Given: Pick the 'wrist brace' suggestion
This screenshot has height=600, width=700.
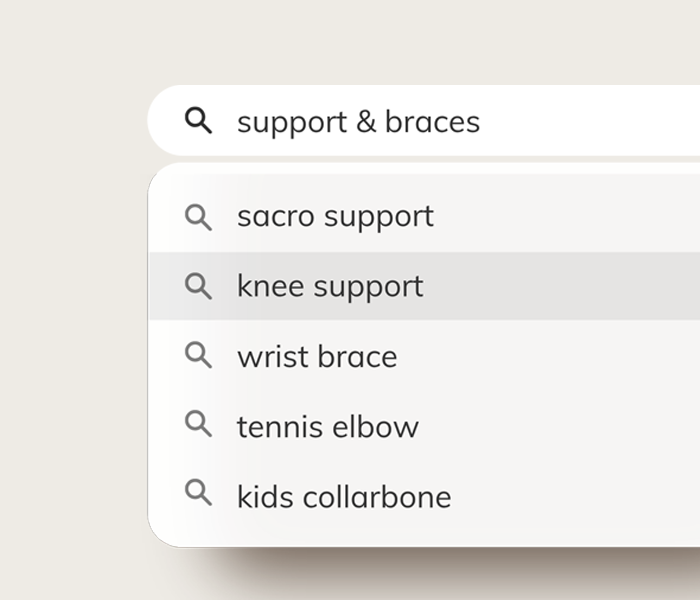Looking at the screenshot, I should [424, 356].
